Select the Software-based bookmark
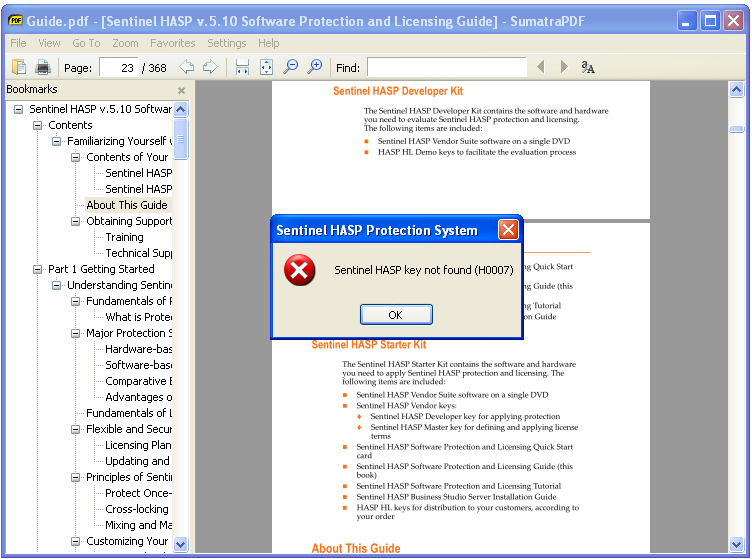752x559 pixels. click(139, 365)
